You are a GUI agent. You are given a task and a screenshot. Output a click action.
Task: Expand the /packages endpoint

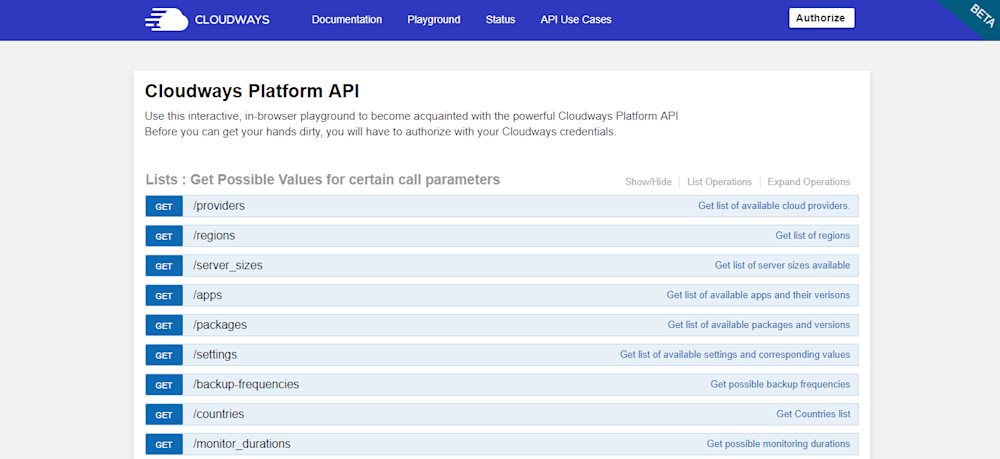coord(219,325)
